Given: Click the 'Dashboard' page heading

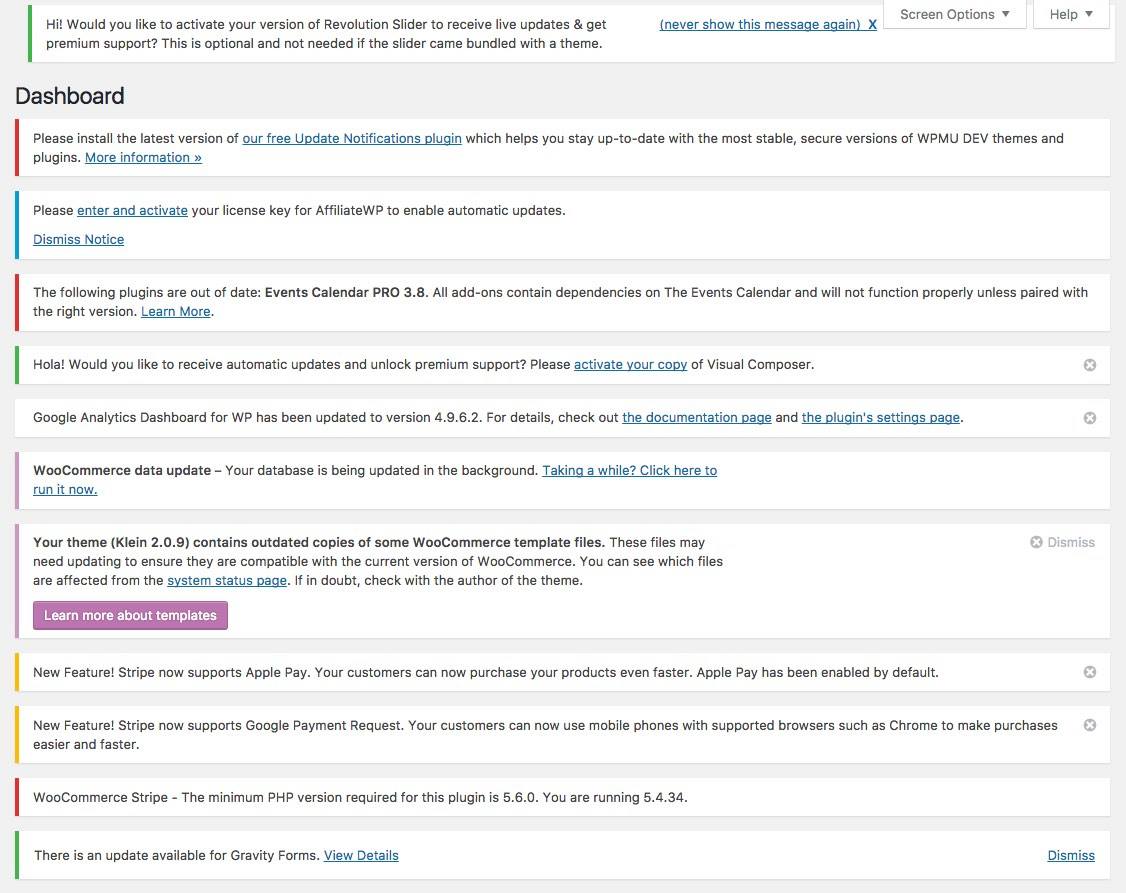Looking at the screenshot, I should 70,95.
